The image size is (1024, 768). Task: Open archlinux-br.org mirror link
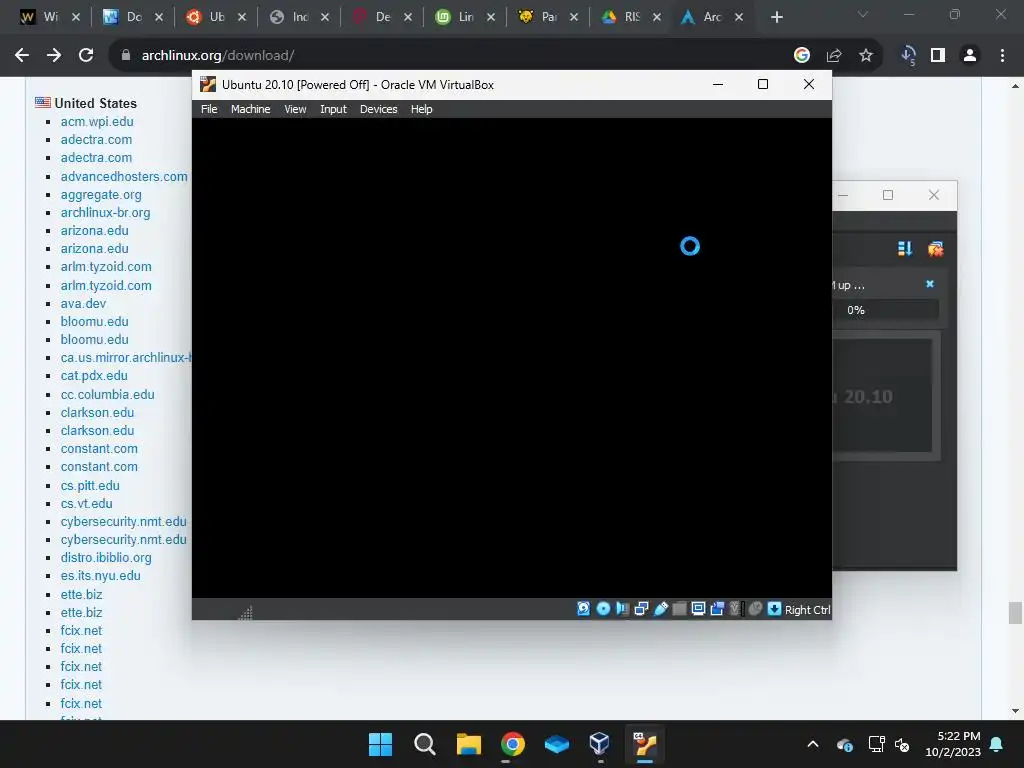(x=105, y=213)
